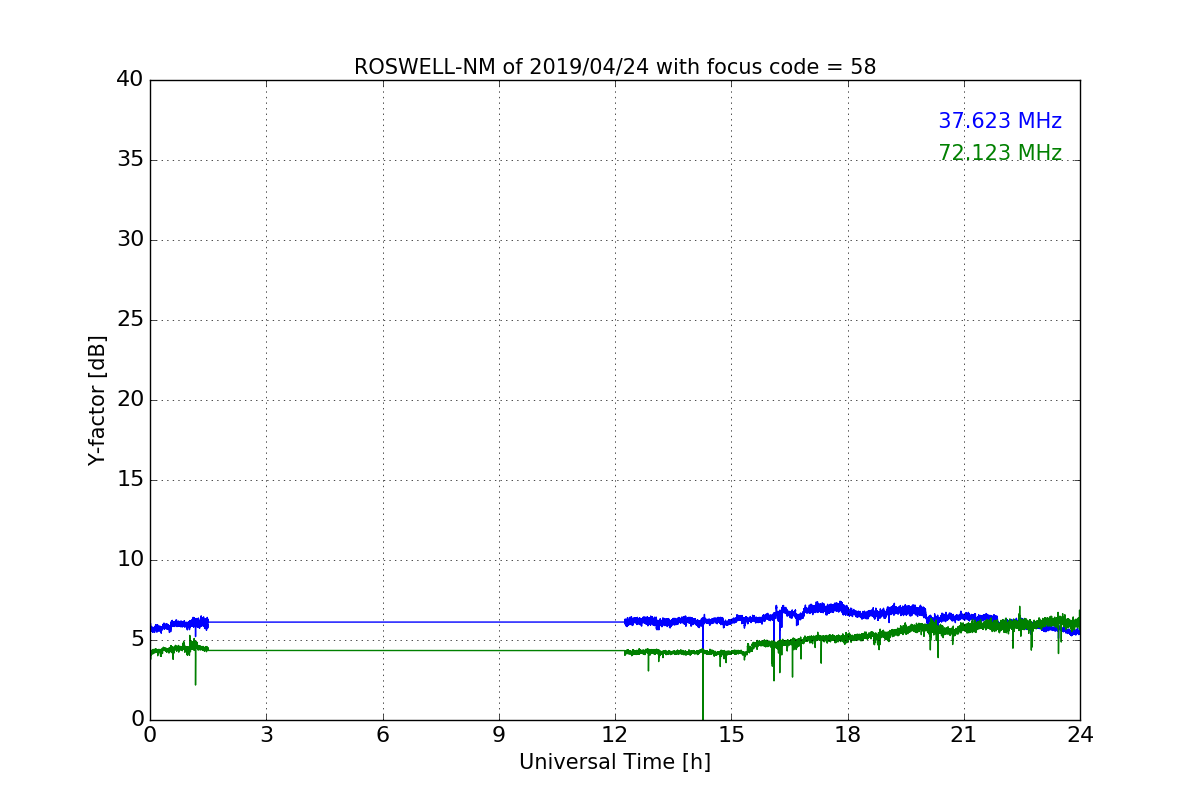This screenshot has height=800, width=1200.
Task: Click the x-axis tick label 18
Action: (x=848, y=735)
